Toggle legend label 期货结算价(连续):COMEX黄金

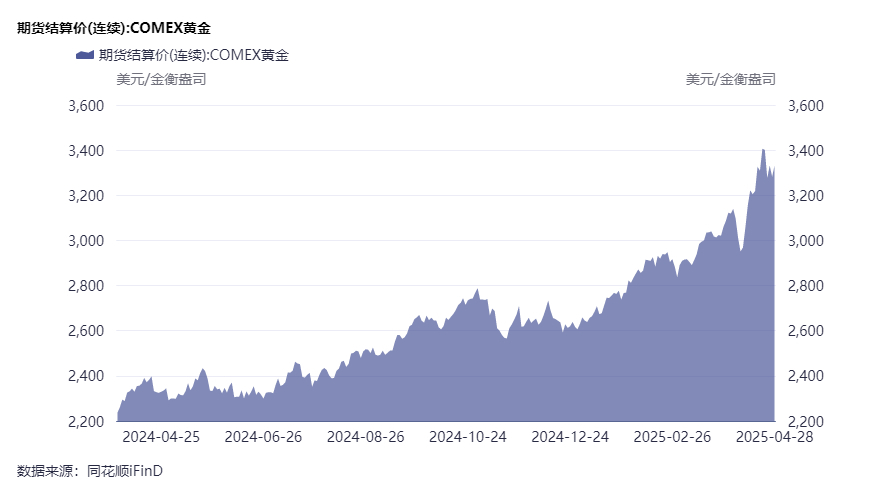pyautogui.click(x=193, y=55)
